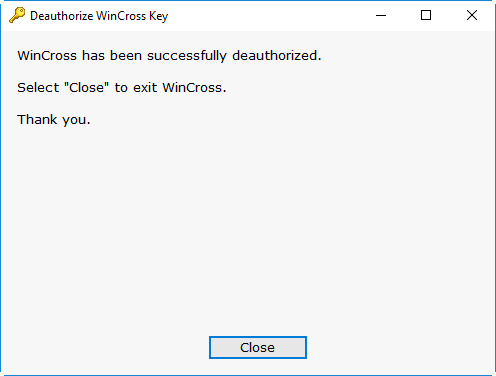The image size is (496, 376).
Task: Click the word "Deauthorize" in the title bar
Action: 62,16
